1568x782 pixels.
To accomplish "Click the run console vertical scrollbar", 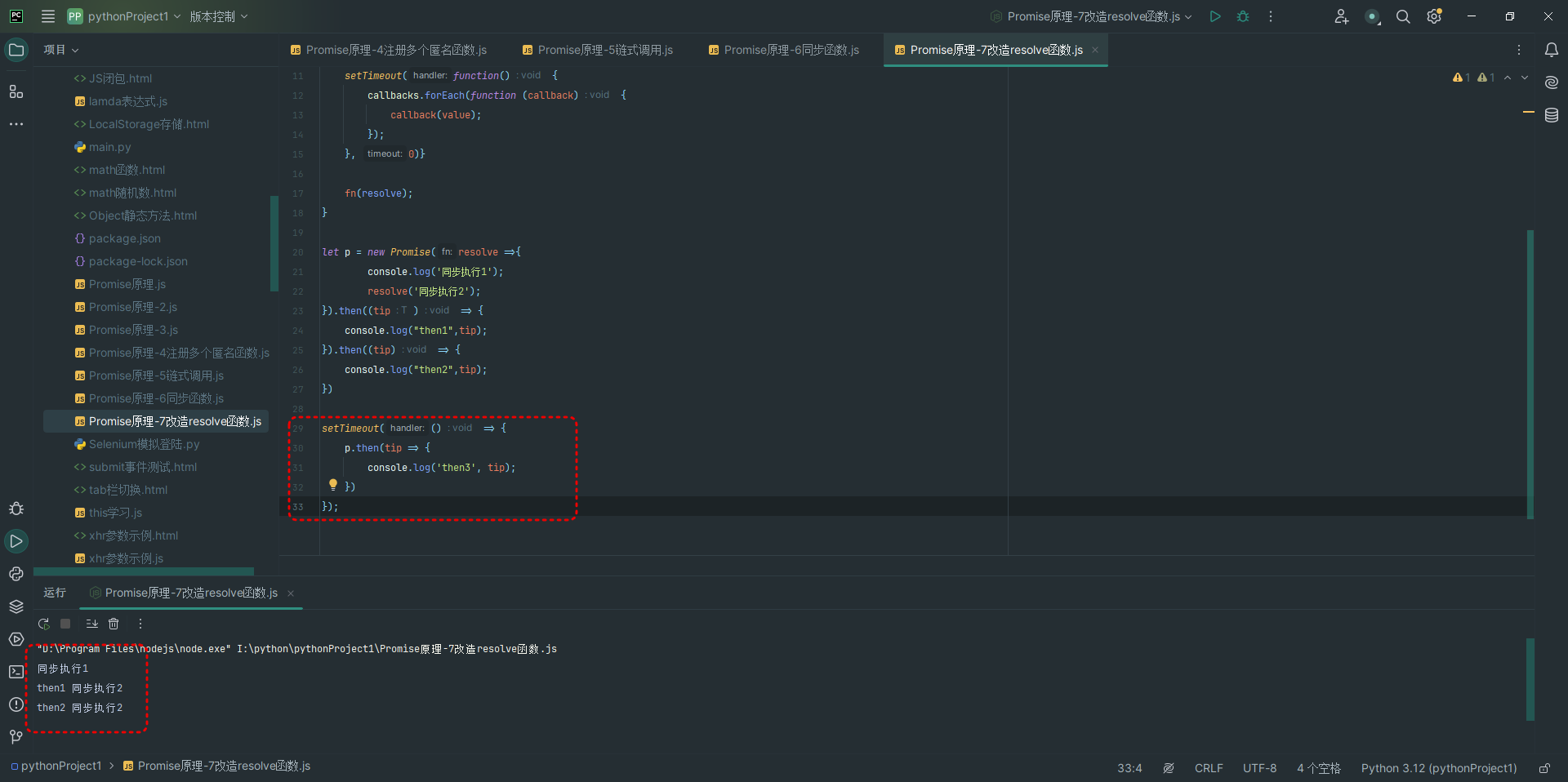I will coord(1530,680).
